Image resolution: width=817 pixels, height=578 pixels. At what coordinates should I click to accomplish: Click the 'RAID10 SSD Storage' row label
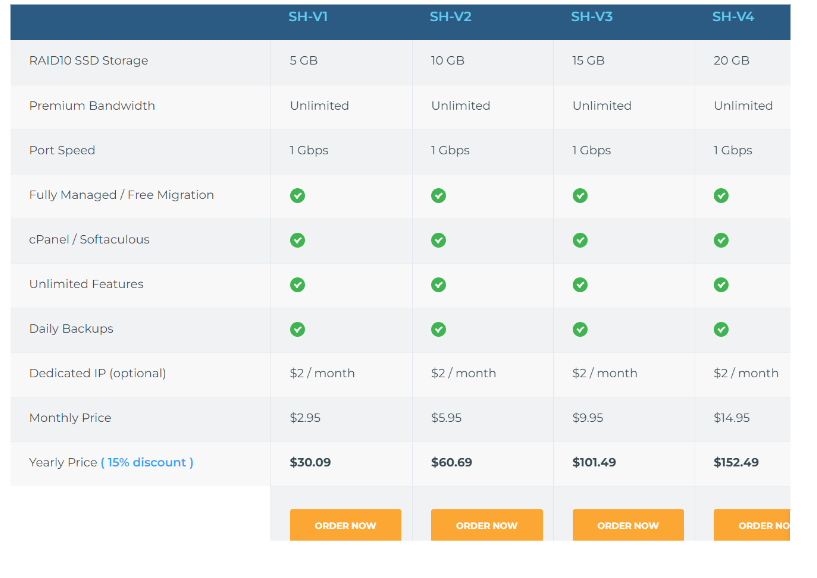coord(89,60)
